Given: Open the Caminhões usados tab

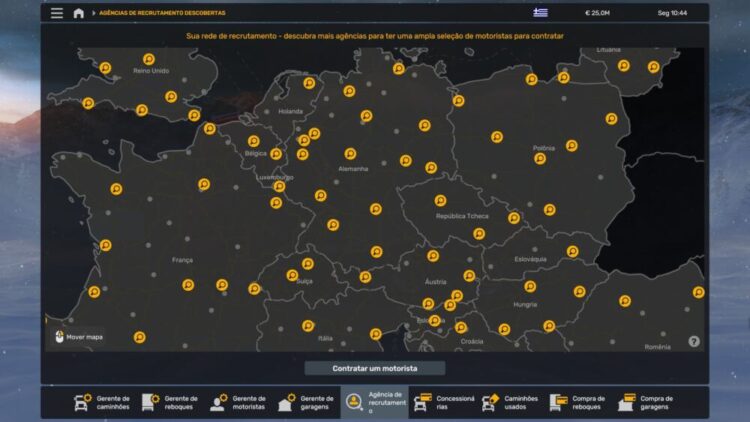Looking at the screenshot, I should [x=510, y=402].
